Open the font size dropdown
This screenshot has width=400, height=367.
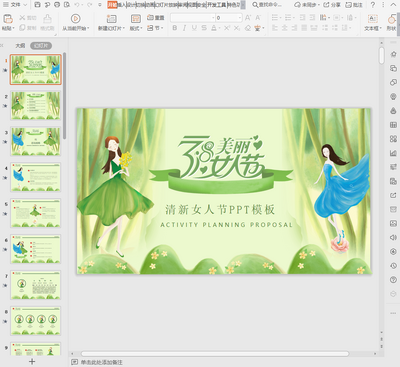coord(240,18)
